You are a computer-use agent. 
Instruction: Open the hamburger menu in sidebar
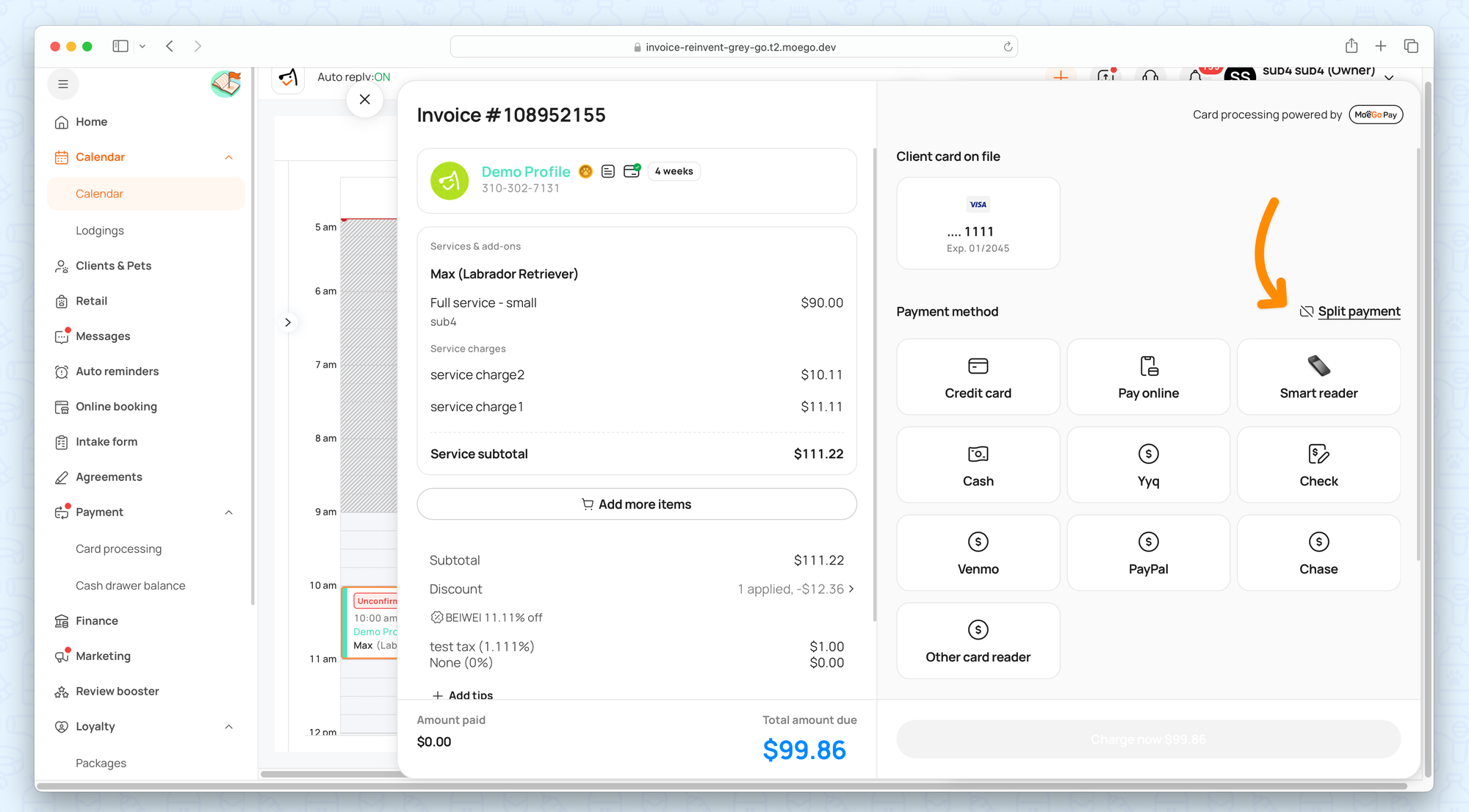63,84
